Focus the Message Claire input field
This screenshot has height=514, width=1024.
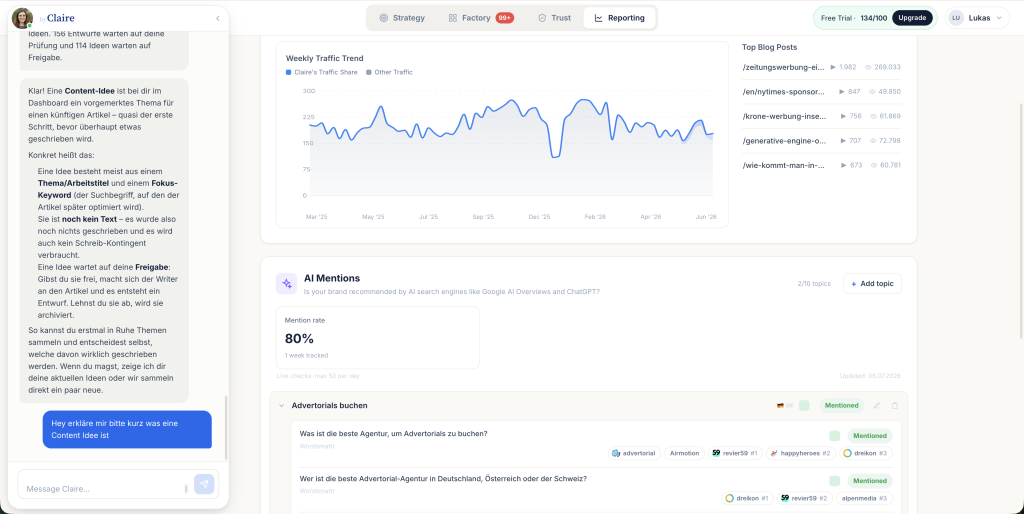pos(104,489)
